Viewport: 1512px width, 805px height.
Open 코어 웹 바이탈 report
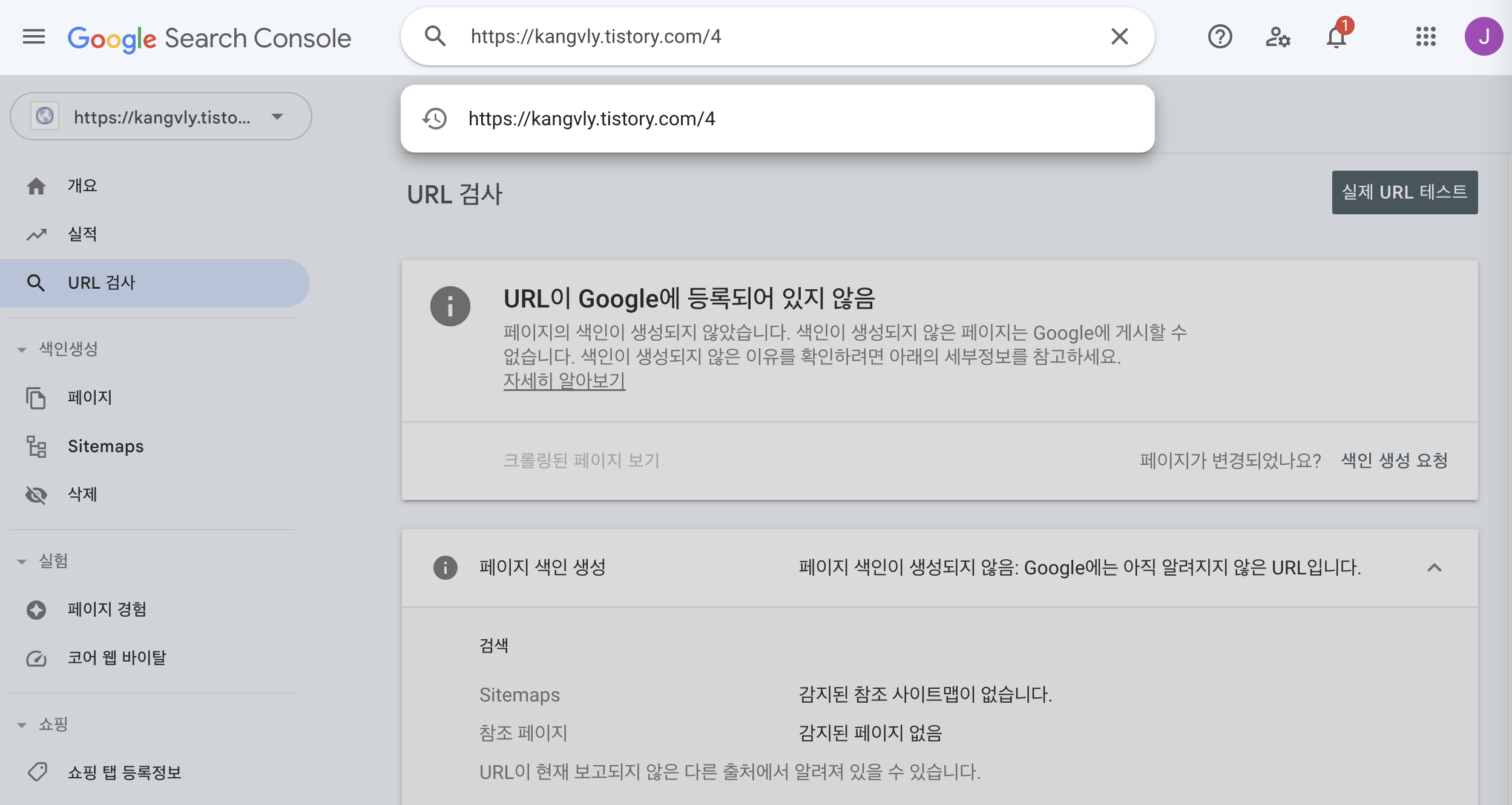[155, 658]
